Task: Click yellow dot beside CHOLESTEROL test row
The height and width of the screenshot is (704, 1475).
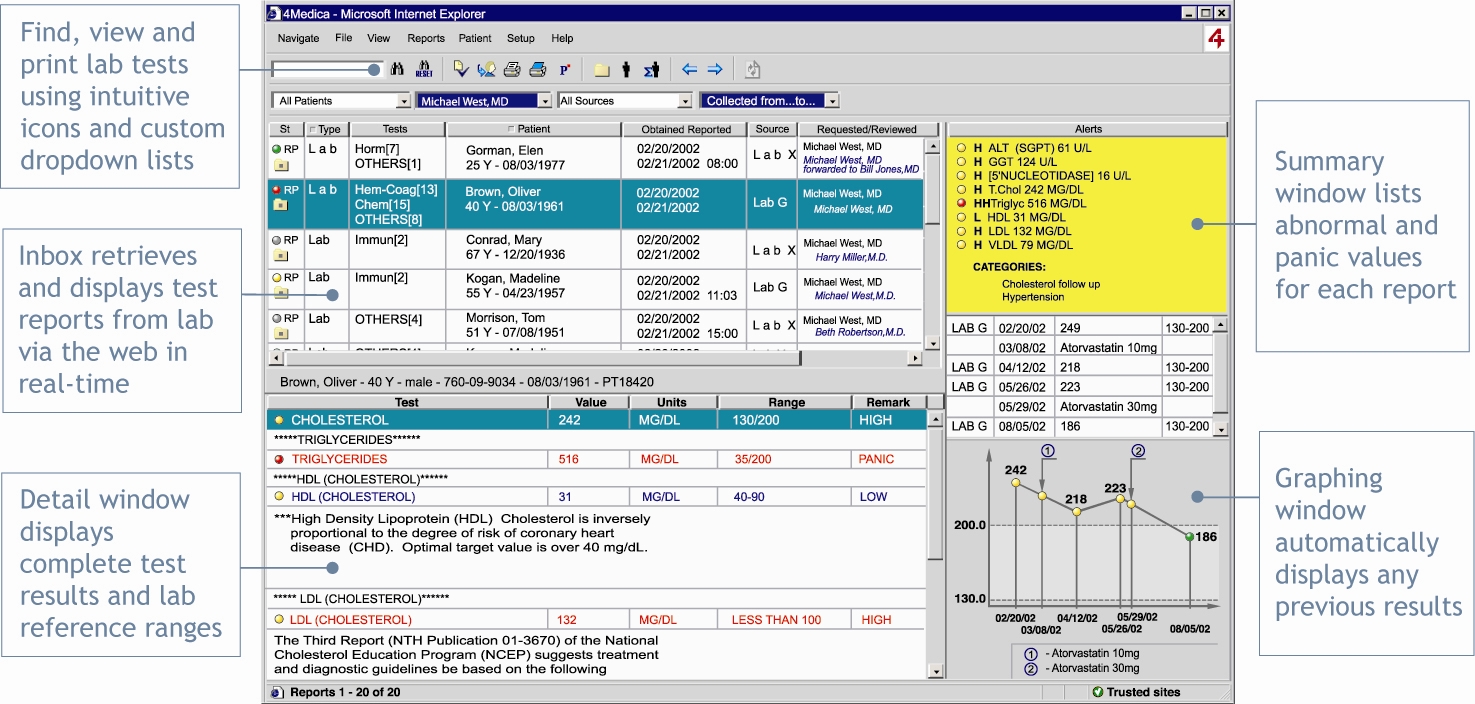Action: (279, 420)
